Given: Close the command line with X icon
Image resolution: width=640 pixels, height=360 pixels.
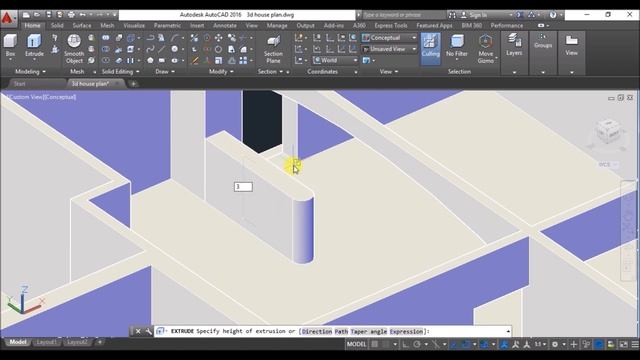Looking at the screenshot, I should tap(138, 331).
